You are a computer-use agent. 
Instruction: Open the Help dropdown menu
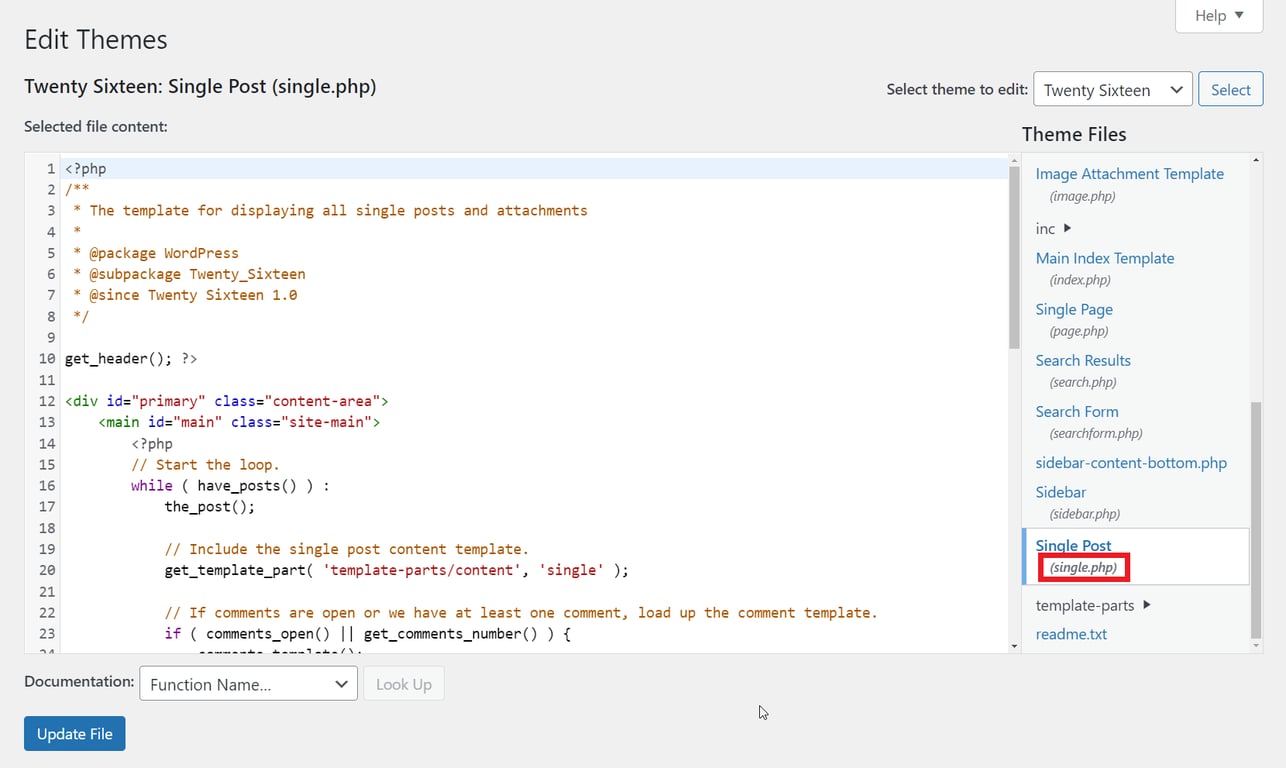point(1218,15)
